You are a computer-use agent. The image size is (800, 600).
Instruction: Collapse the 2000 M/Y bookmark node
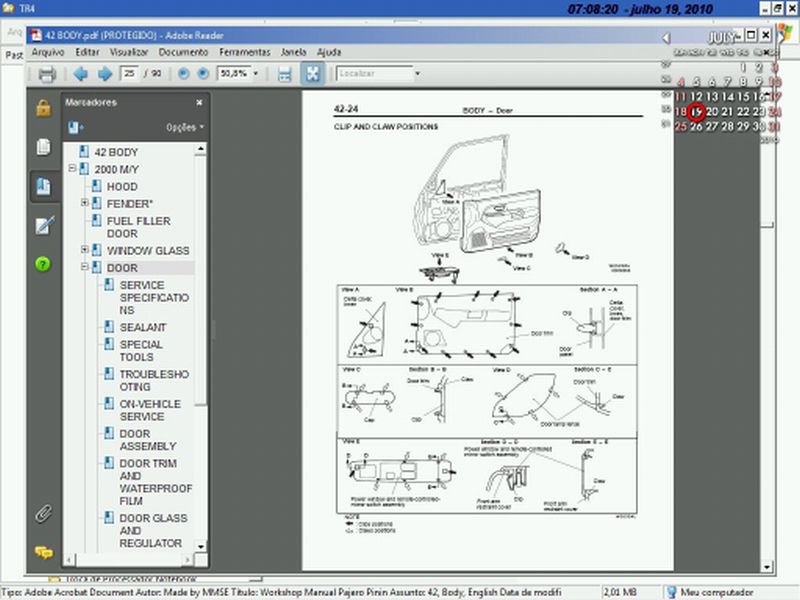pyautogui.click(x=72, y=168)
